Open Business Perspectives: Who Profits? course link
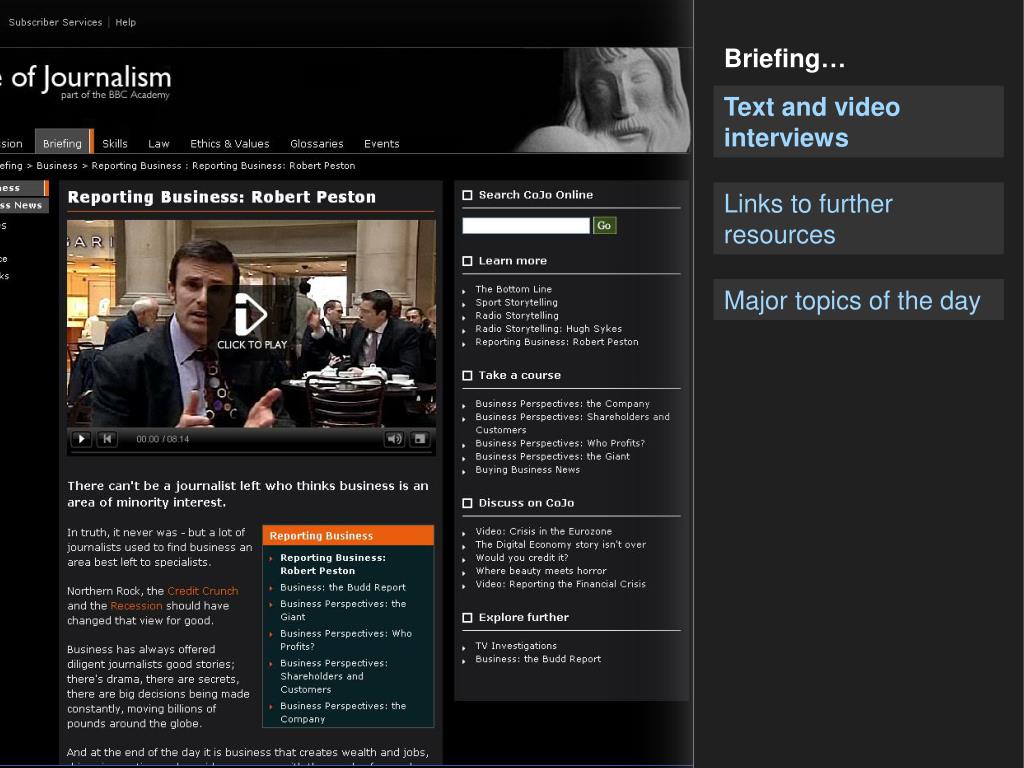This screenshot has height=768, width=1024. pos(560,443)
